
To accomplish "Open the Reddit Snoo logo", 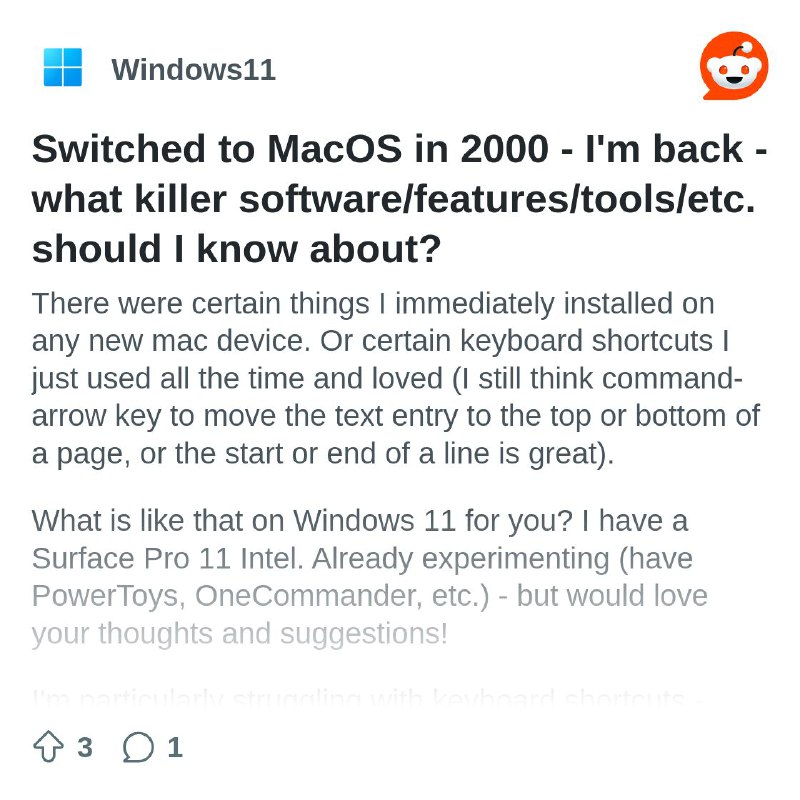I will (x=734, y=65).
